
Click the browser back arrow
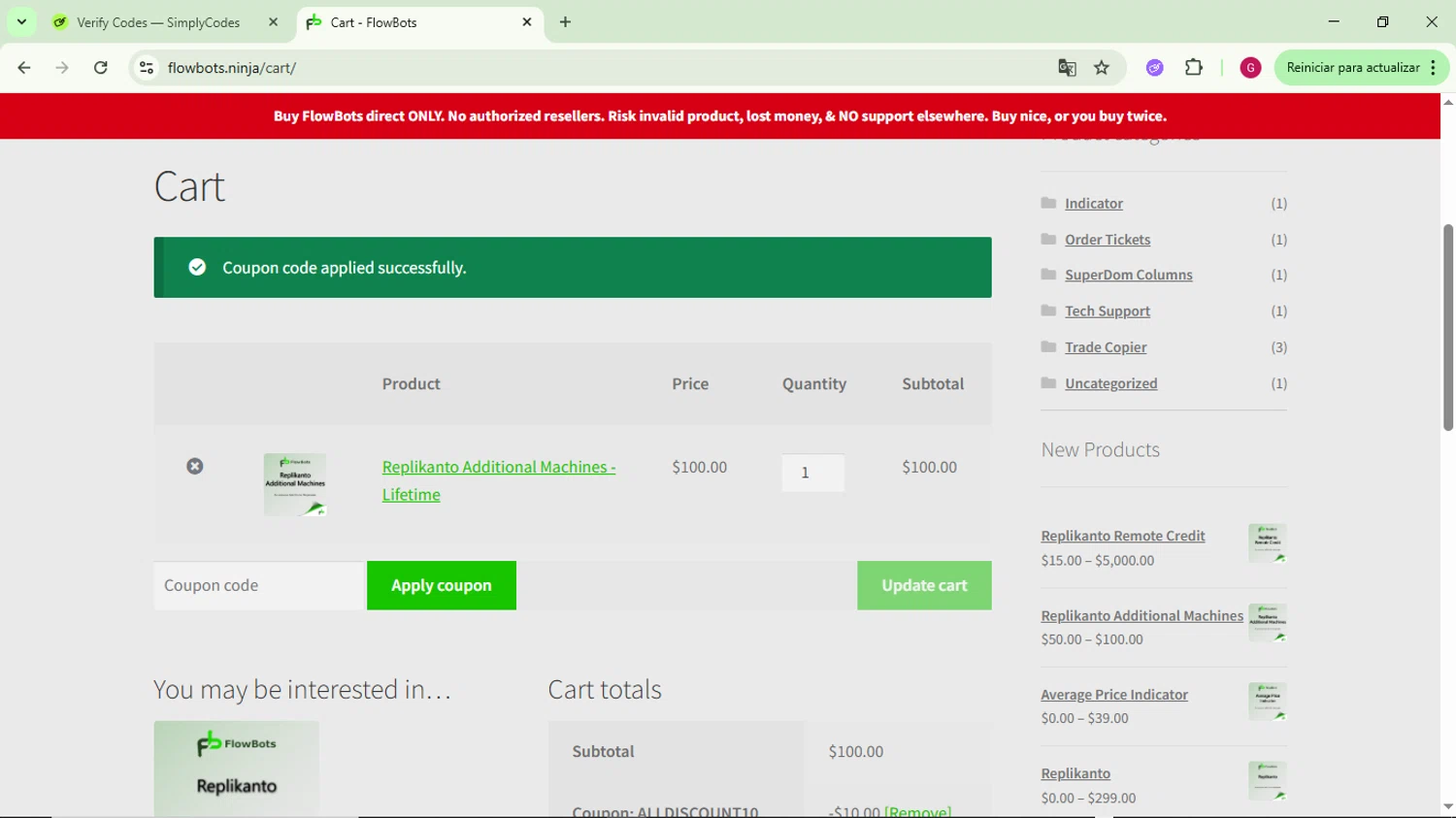(24, 68)
